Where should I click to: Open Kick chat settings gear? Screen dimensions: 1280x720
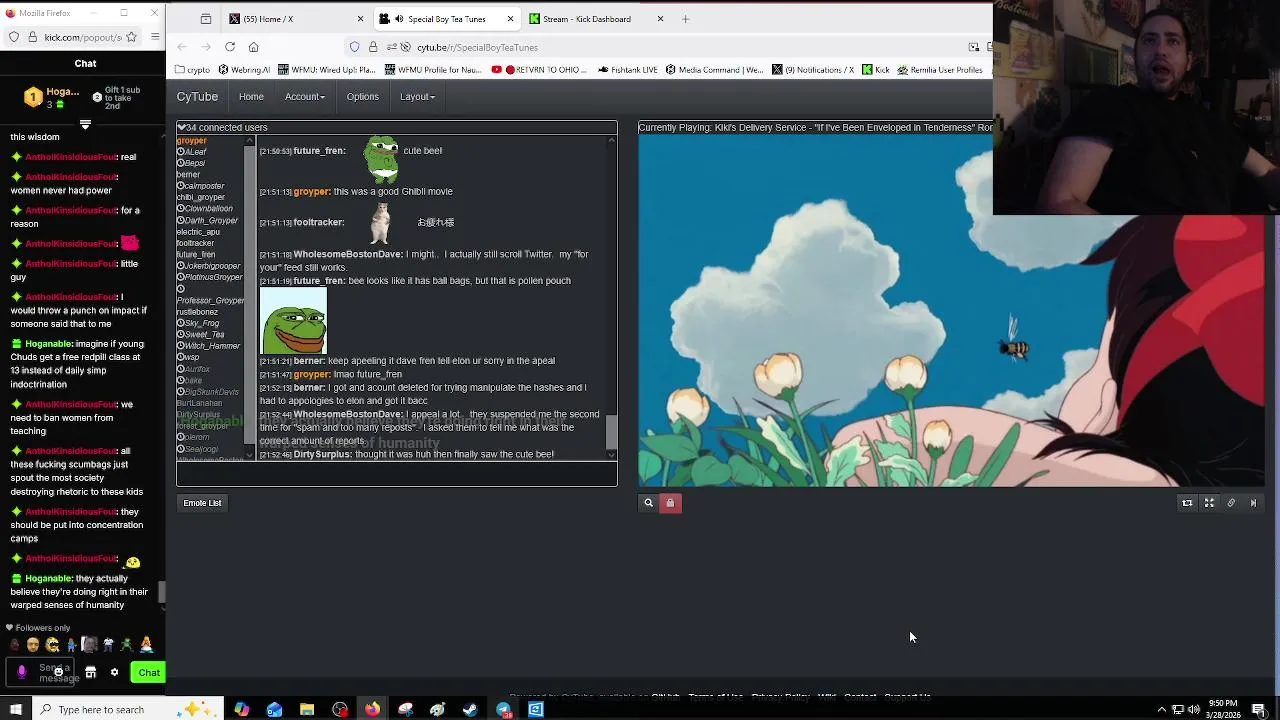pos(114,673)
